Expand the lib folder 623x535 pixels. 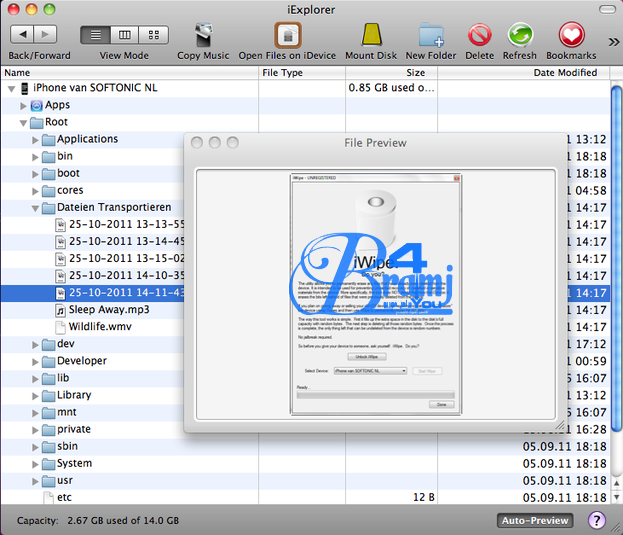(x=35, y=379)
